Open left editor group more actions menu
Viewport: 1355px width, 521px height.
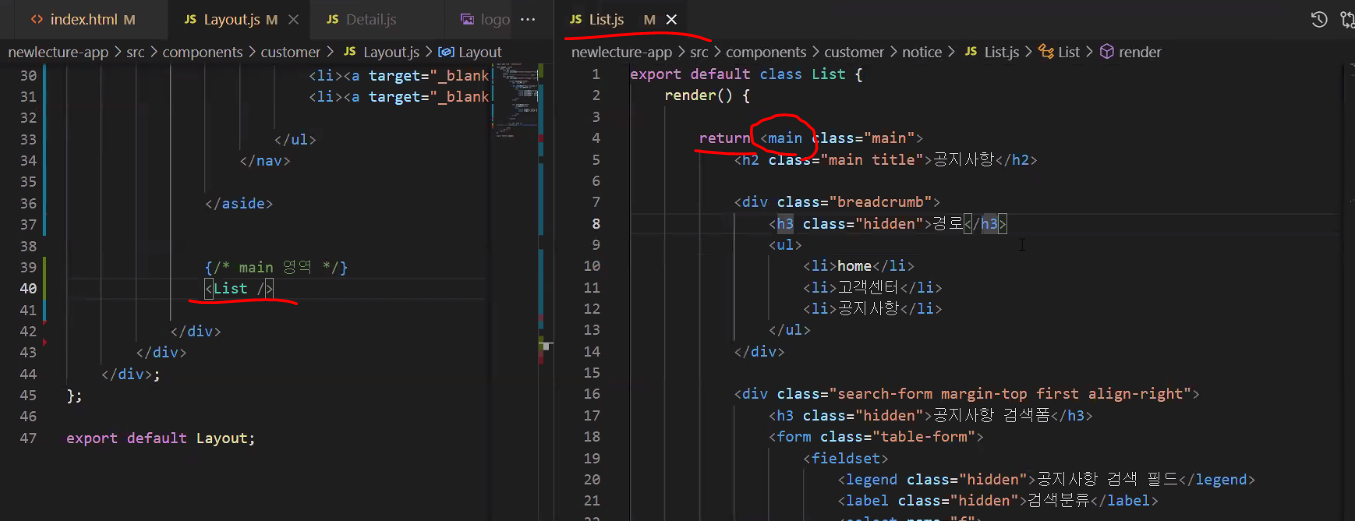[x=529, y=19]
